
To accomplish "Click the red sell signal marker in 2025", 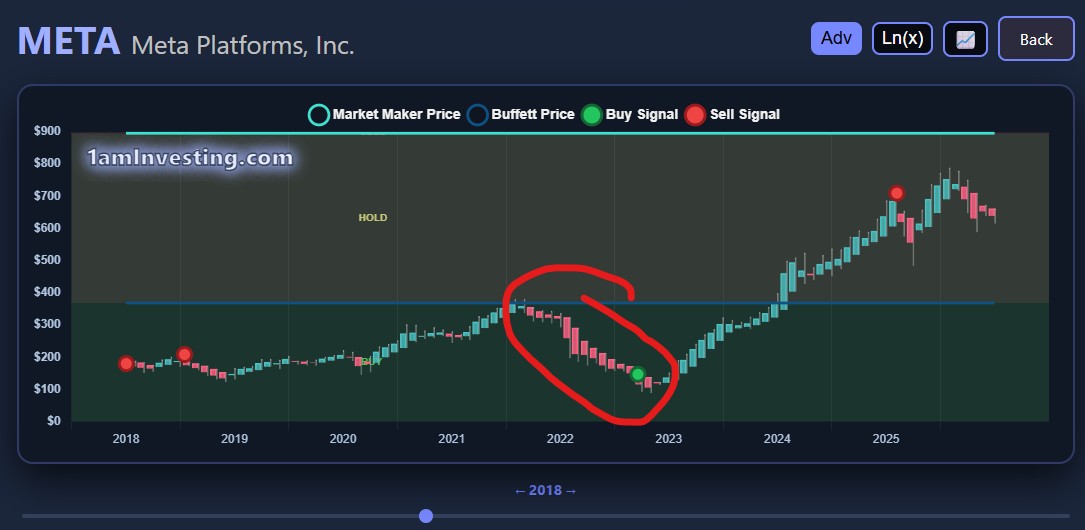I will pyautogui.click(x=897, y=193).
